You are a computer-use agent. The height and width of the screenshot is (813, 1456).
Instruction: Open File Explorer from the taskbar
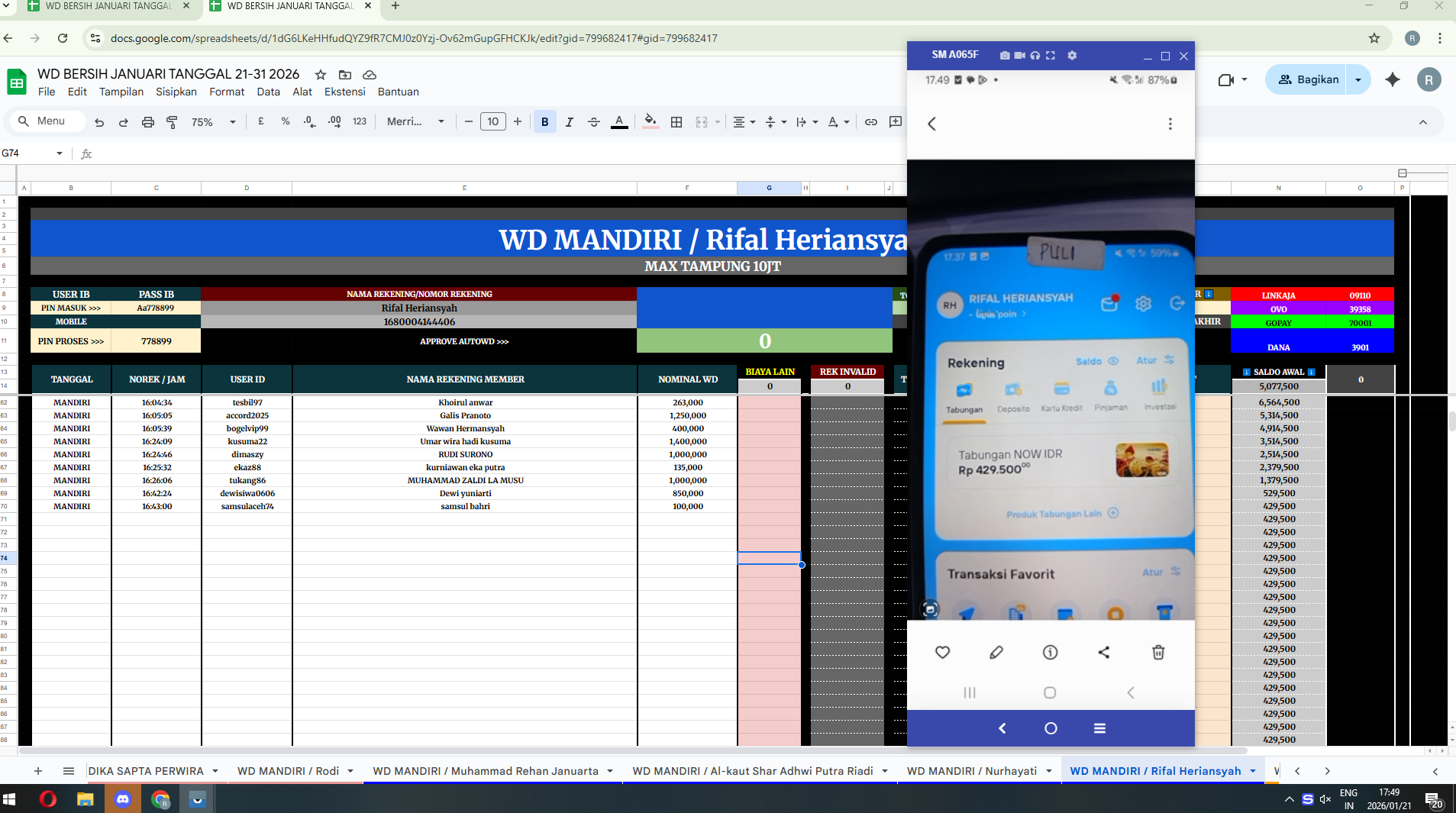[85, 799]
